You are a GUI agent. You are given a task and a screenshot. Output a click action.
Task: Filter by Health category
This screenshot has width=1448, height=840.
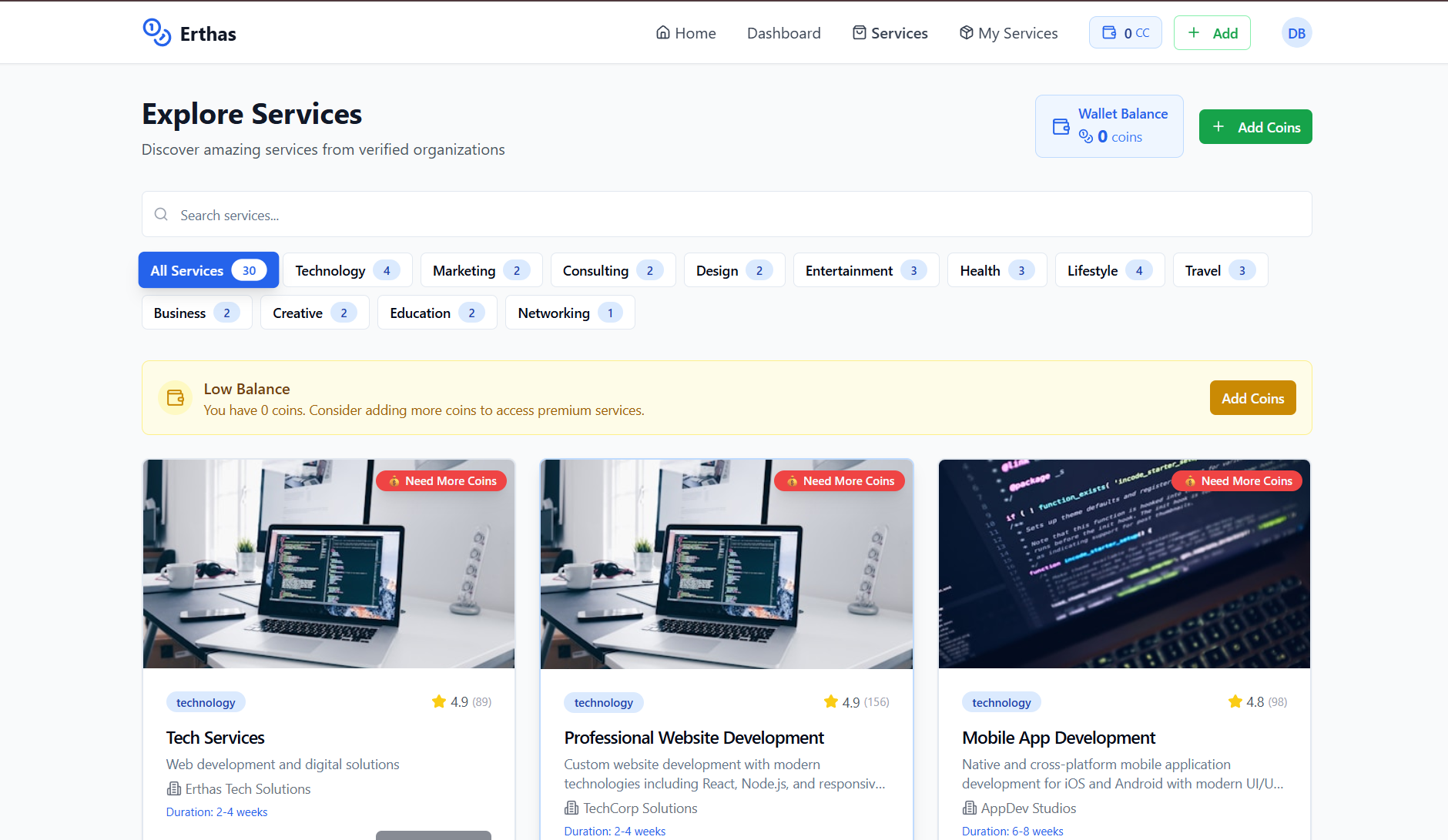pos(997,270)
